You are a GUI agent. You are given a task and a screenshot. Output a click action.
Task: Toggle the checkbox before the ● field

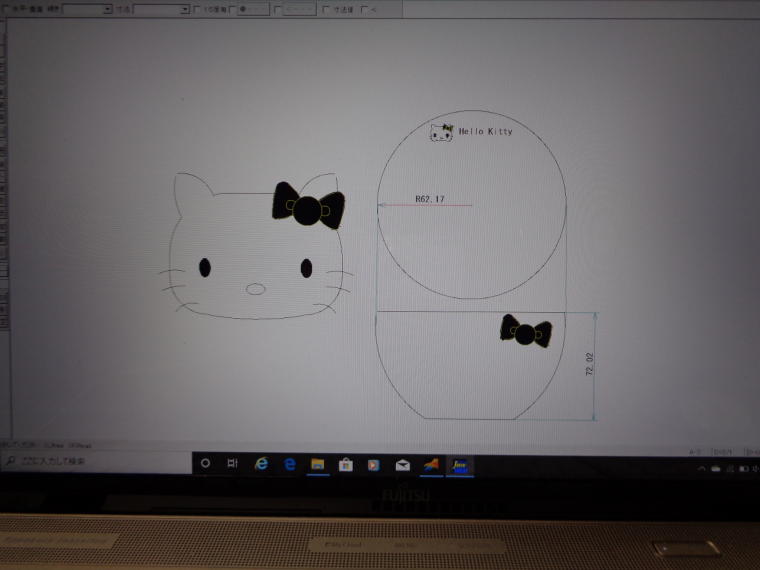(x=232, y=9)
